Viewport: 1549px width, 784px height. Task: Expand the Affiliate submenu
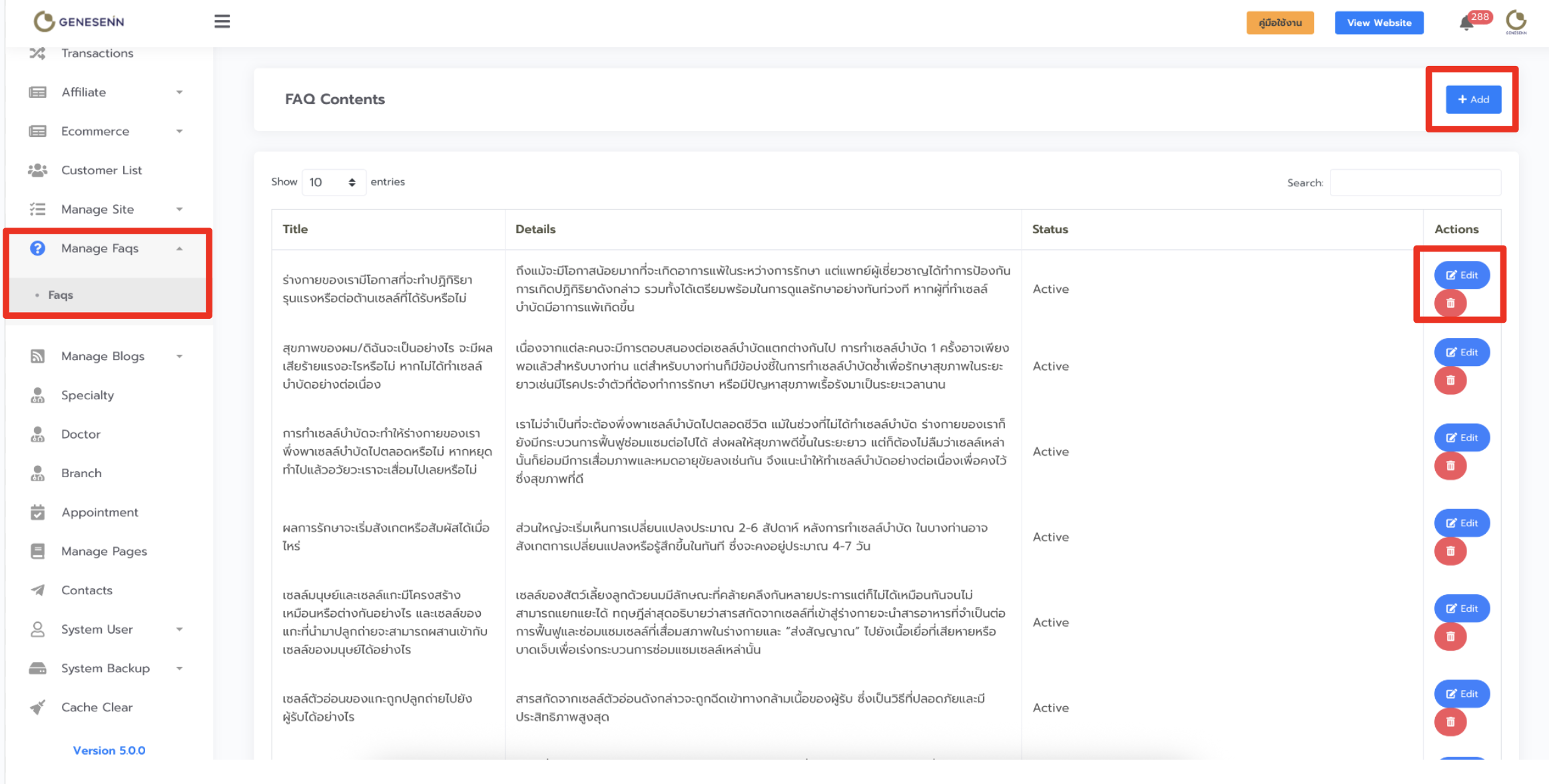179,93
